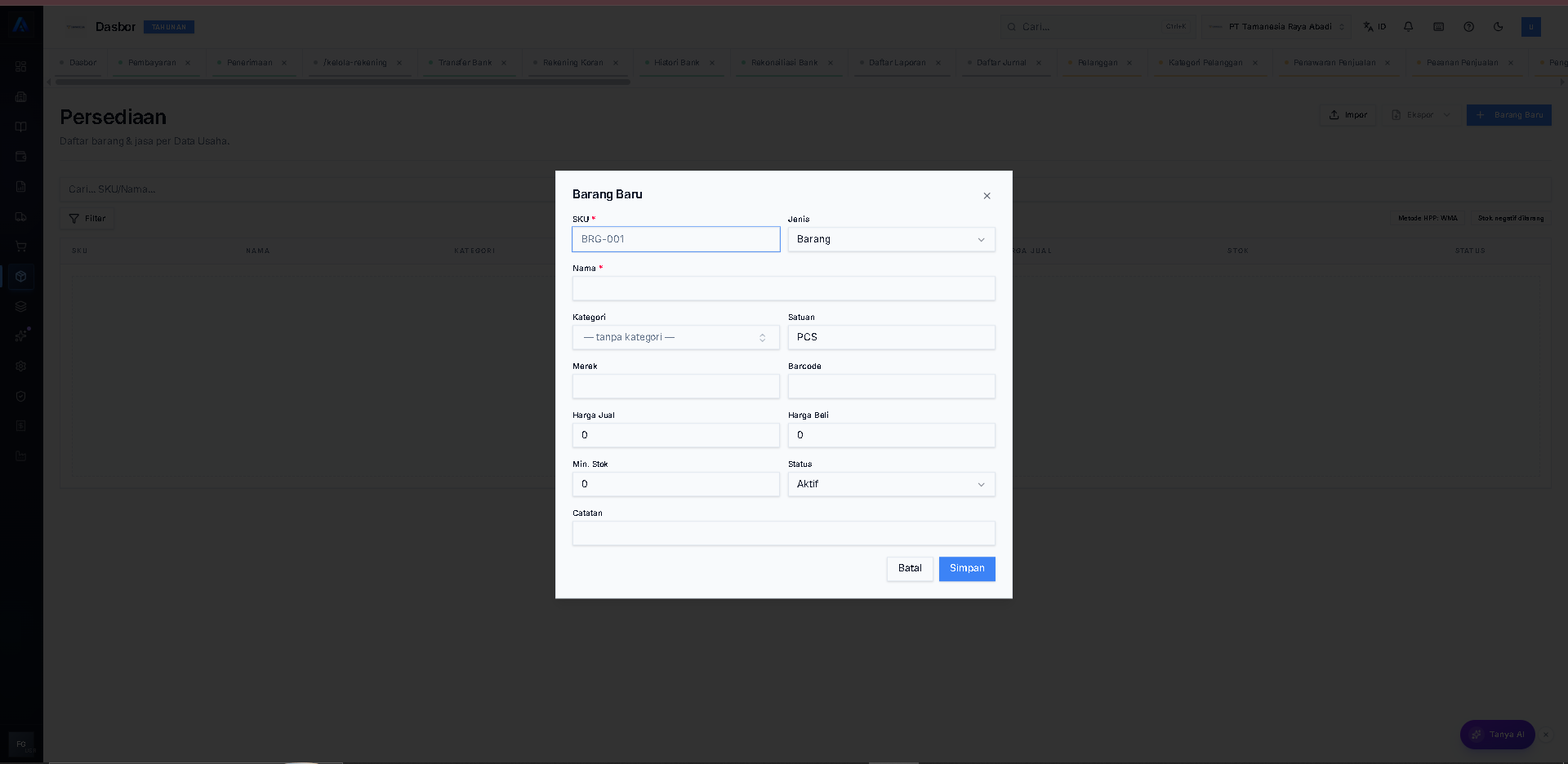Open the Tanya AI assistant button

tap(1498, 735)
